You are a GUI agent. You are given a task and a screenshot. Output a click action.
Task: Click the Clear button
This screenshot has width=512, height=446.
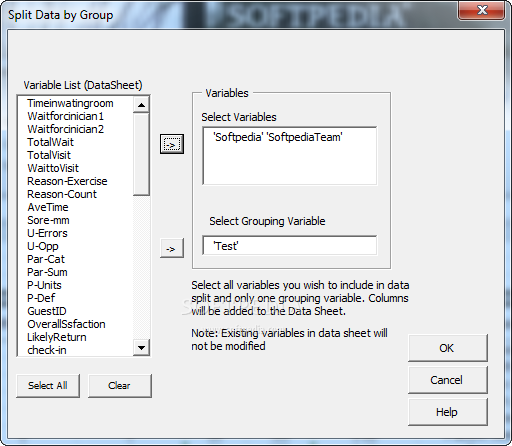(120, 386)
